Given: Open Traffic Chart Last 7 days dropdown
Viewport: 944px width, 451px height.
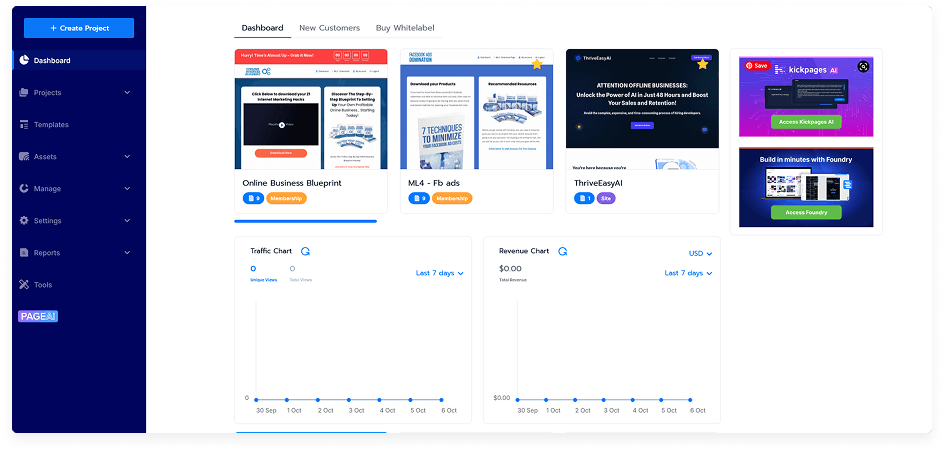Looking at the screenshot, I should [440, 273].
